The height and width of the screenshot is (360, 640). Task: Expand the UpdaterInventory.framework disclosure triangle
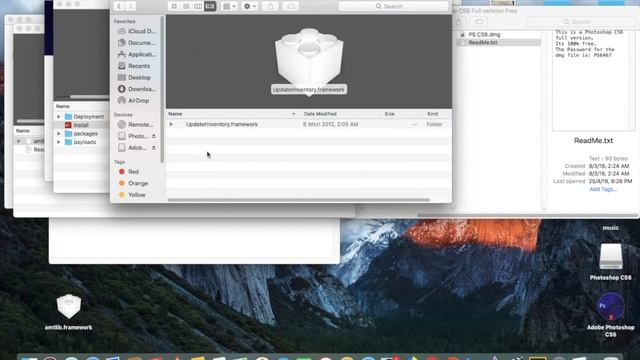pyautogui.click(x=171, y=124)
